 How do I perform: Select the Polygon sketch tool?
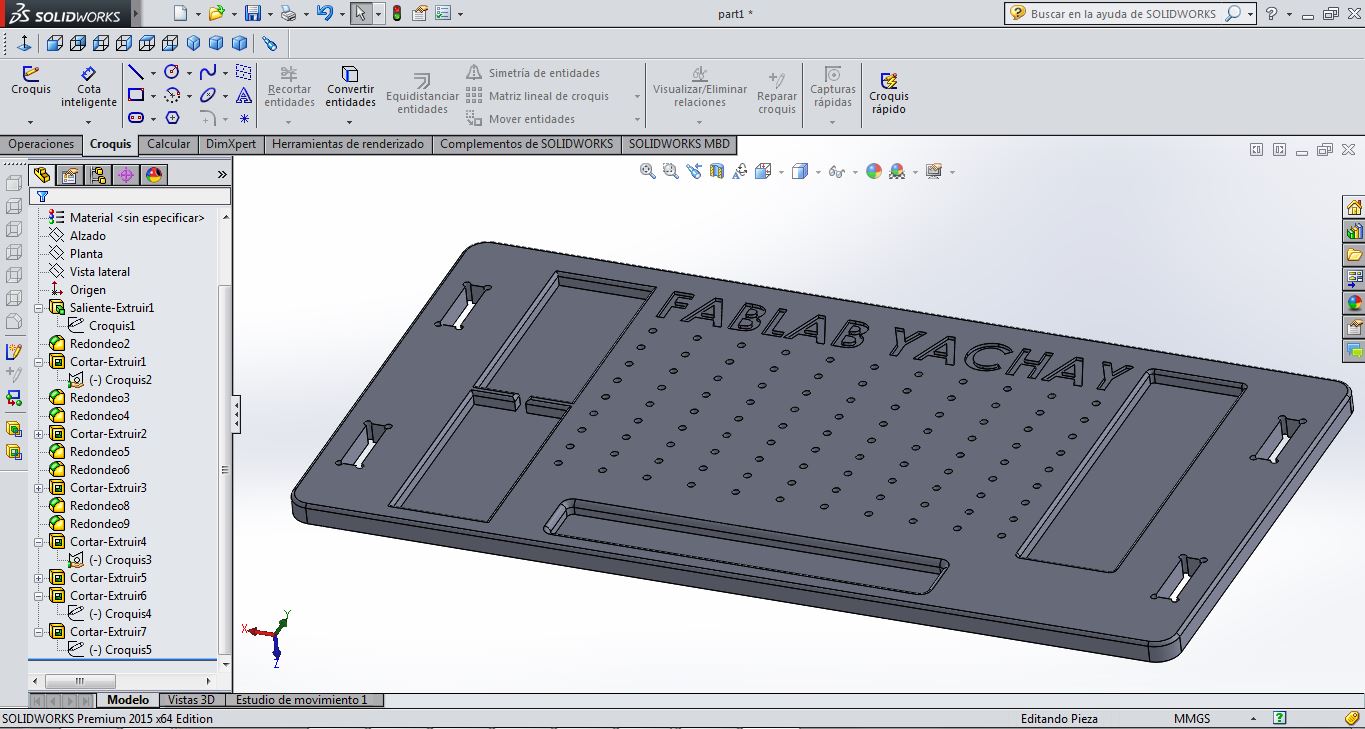[x=172, y=118]
